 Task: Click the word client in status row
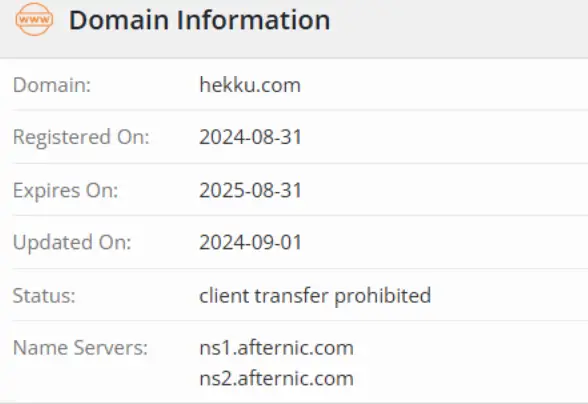point(224,296)
